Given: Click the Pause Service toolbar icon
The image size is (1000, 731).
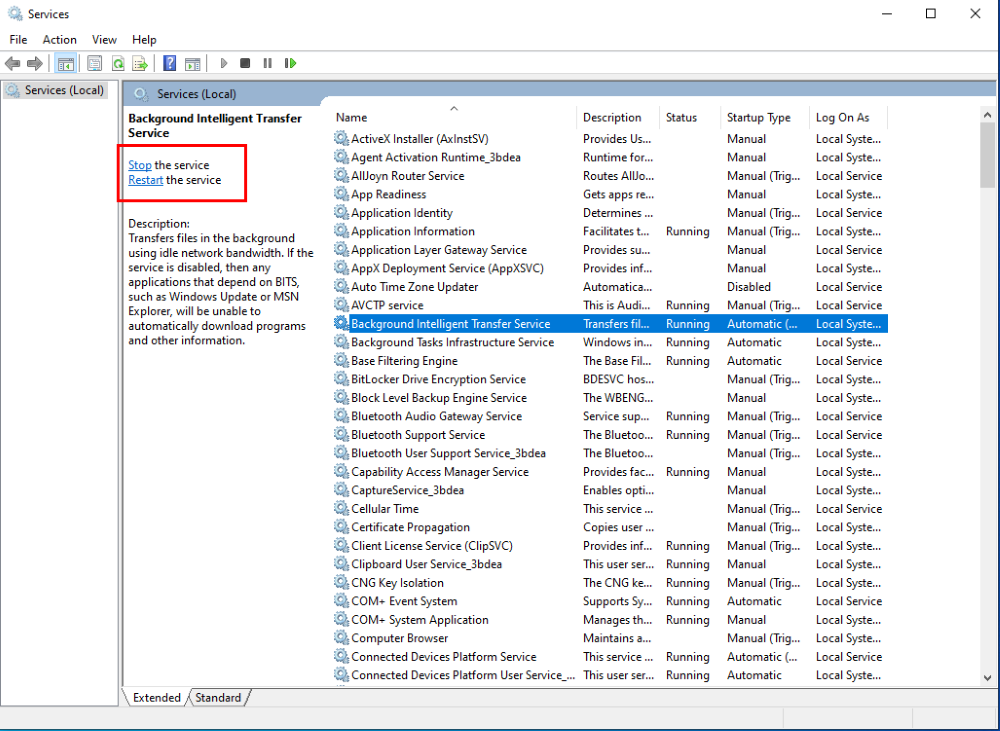Looking at the screenshot, I should click(267, 63).
